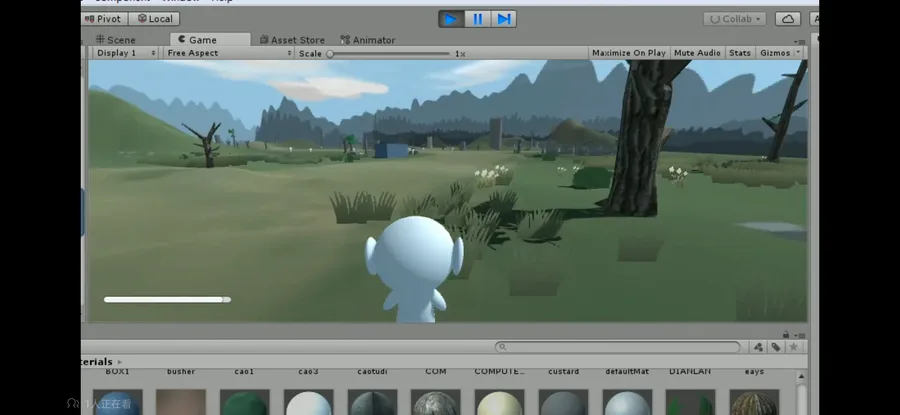Click the Search by Label tag icon
The image size is (900, 415).
click(x=775, y=347)
